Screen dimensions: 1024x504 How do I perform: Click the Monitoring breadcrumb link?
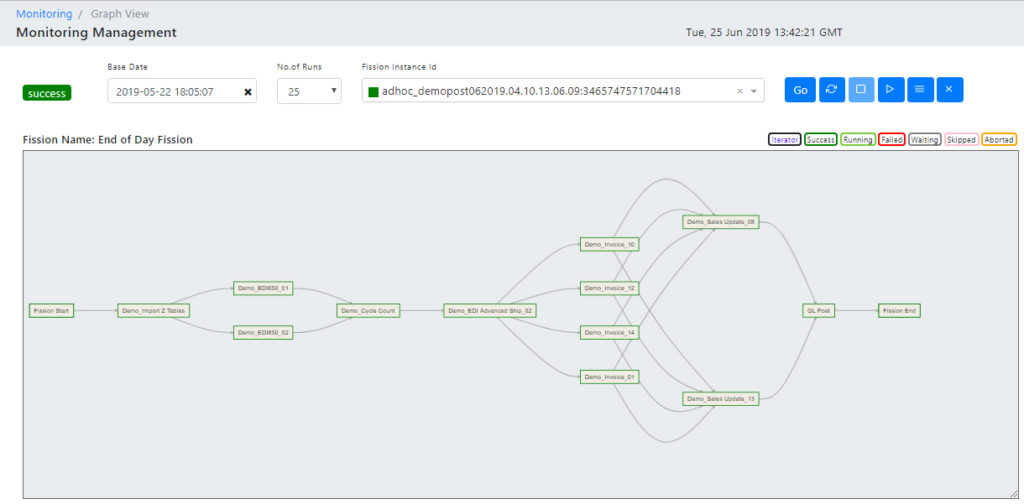[44, 14]
